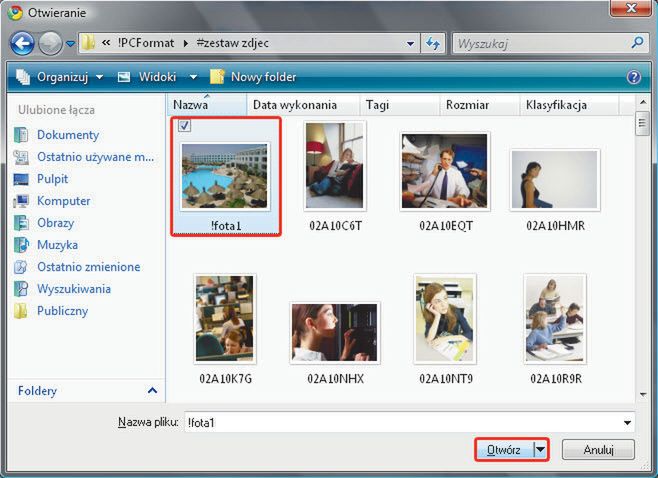Select the 02A10R9R thumbnail
Image resolution: width=658 pixels, height=478 pixels.
pos(555,319)
